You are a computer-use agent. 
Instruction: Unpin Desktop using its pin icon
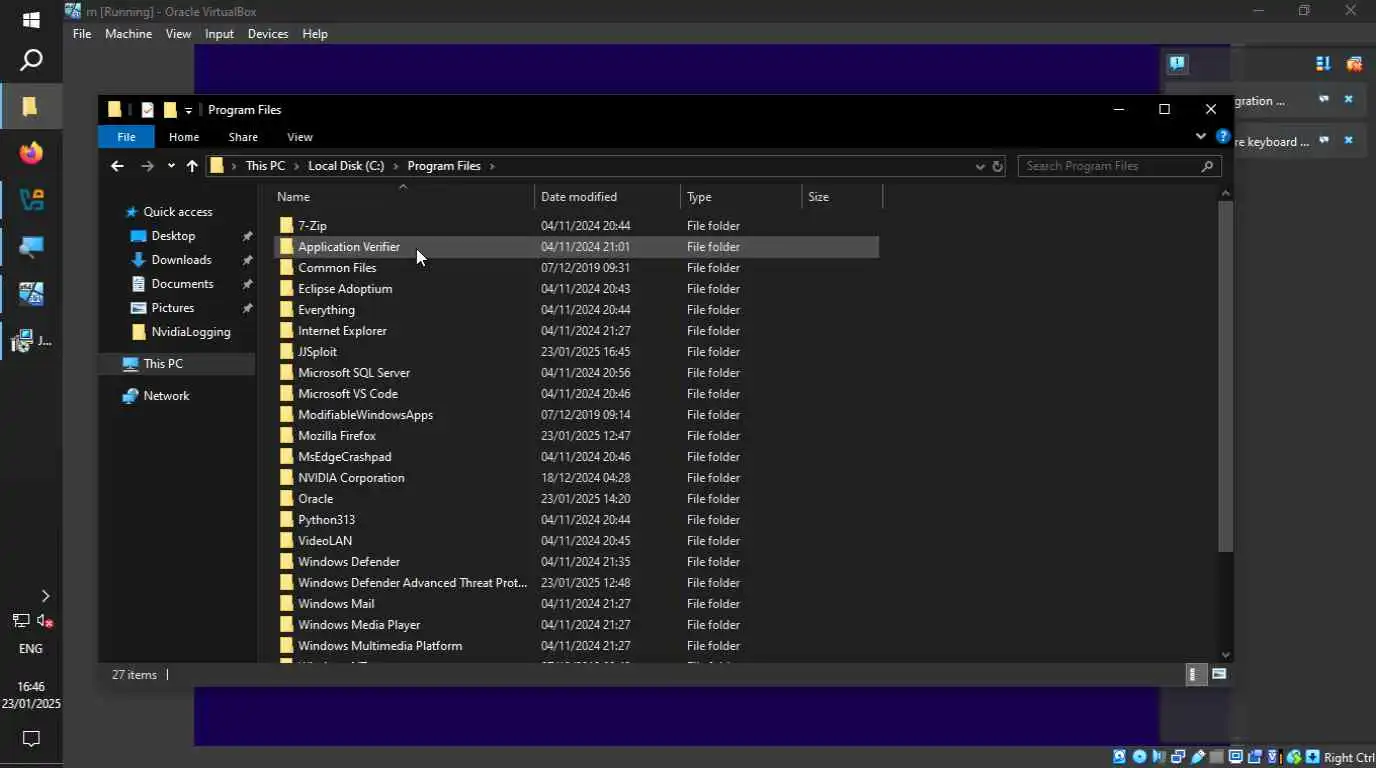tap(247, 236)
